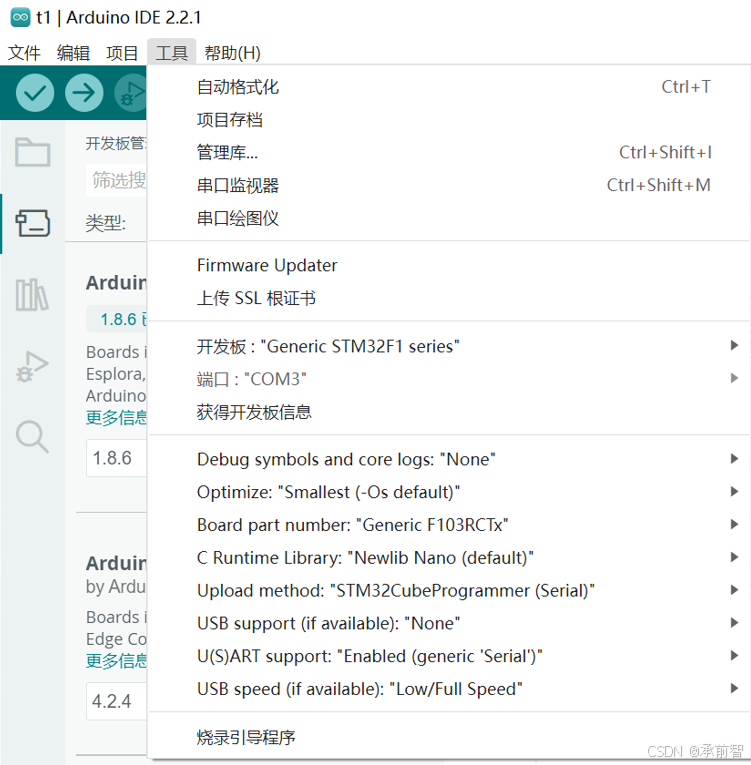Click the 类型: filter label

click(x=106, y=223)
